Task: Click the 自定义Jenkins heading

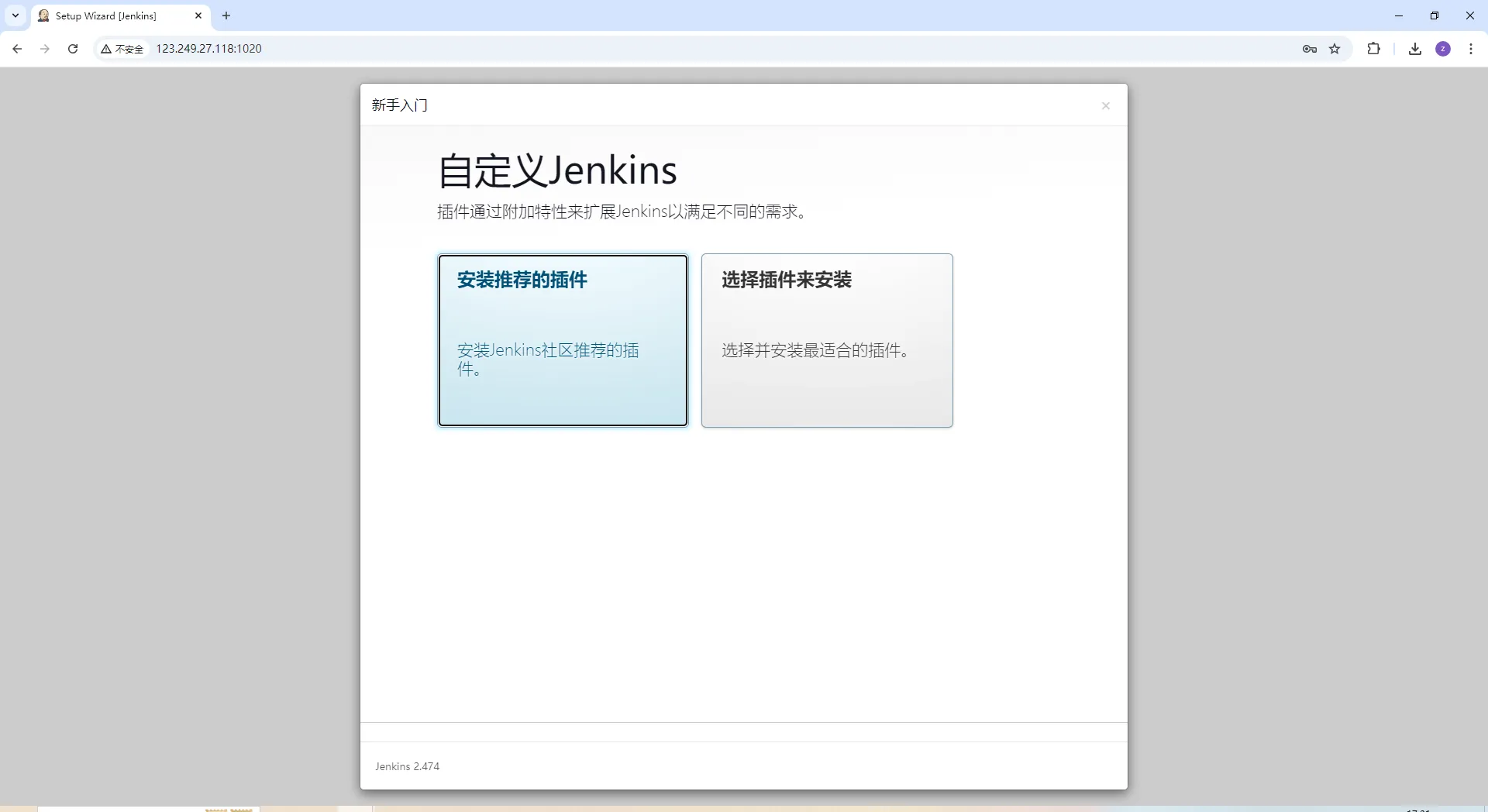Action: 557,170
